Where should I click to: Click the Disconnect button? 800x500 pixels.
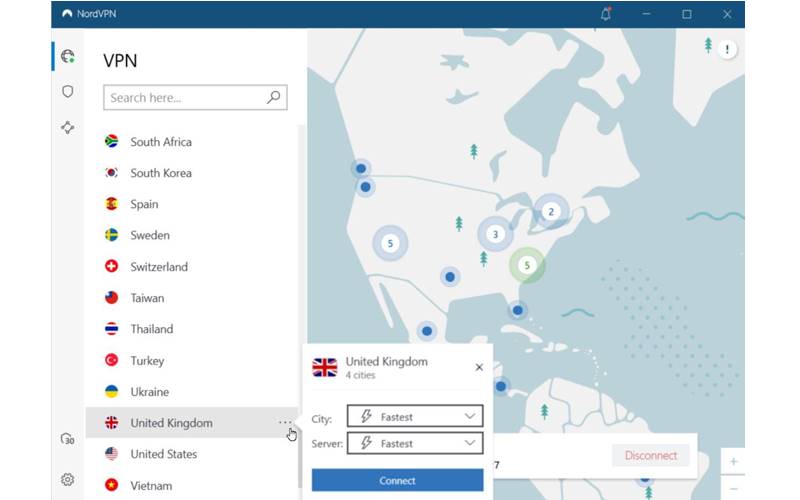coord(651,456)
